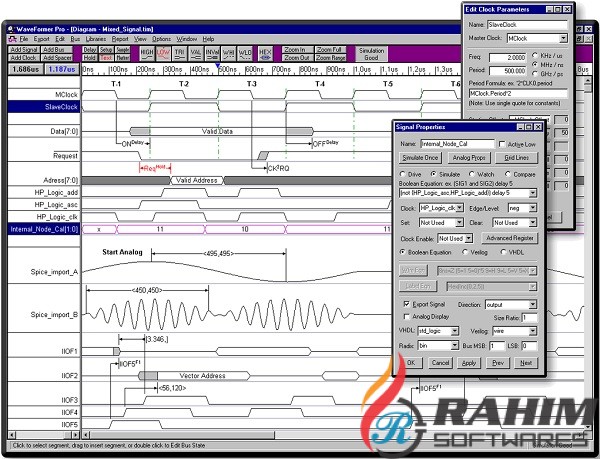This screenshot has height=459, width=600.
Task: Activate the Setup parameter tool
Action: pyautogui.click(x=106, y=50)
